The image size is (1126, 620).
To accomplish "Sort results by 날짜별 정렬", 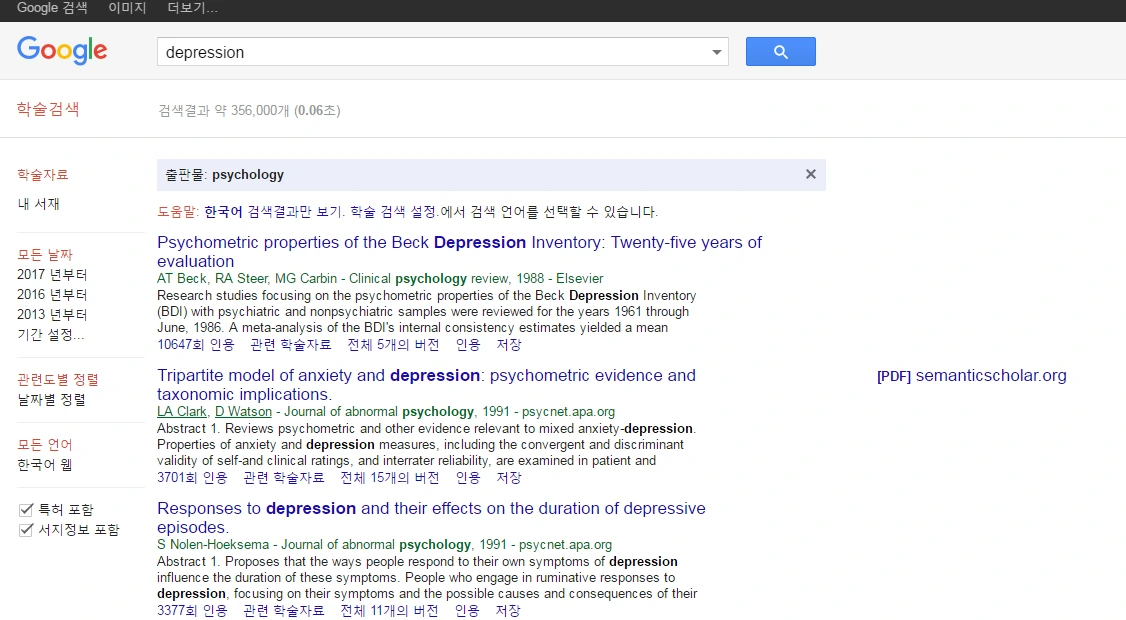I will pyautogui.click(x=52, y=399).
